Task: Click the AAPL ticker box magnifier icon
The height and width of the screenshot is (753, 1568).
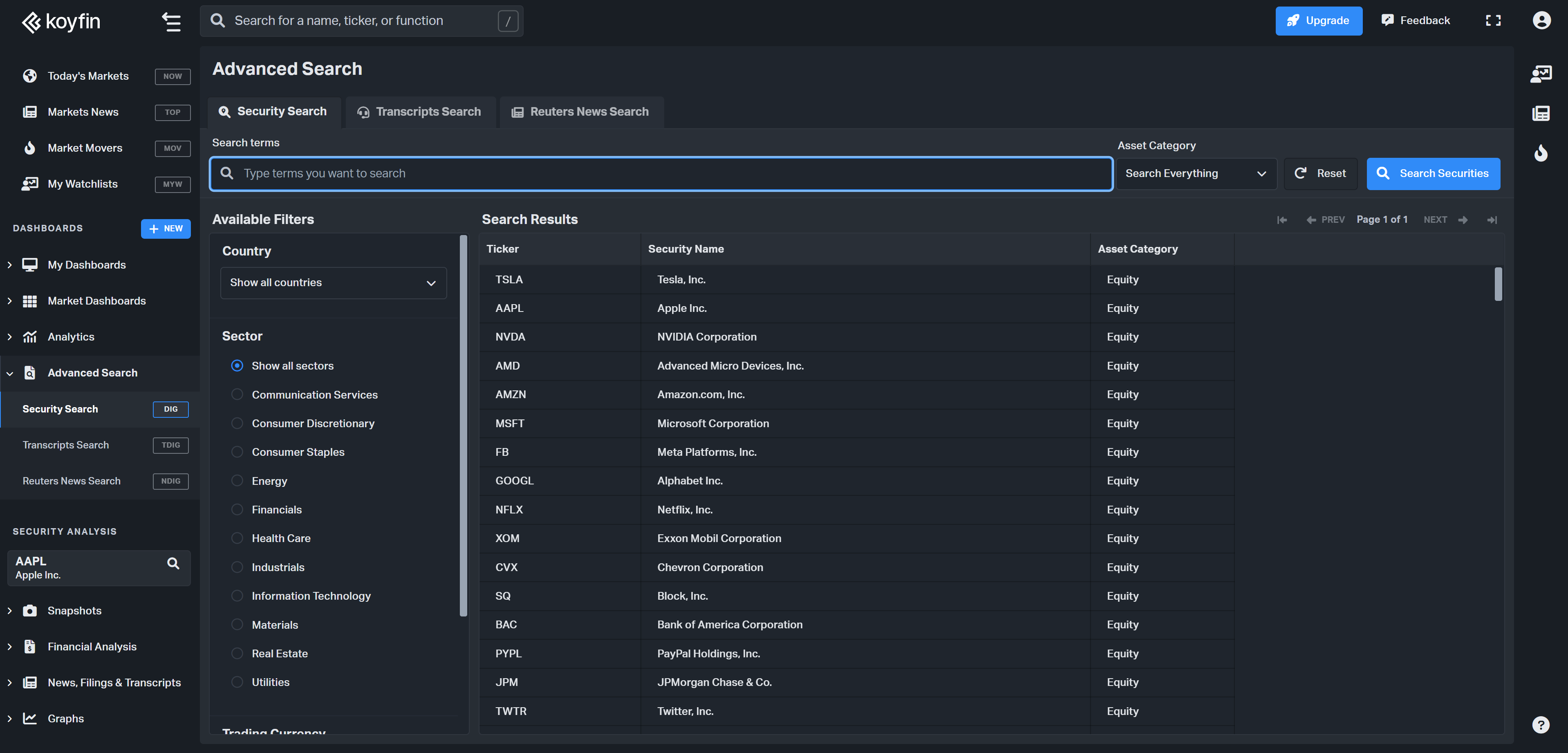Action: click(173, 563)
